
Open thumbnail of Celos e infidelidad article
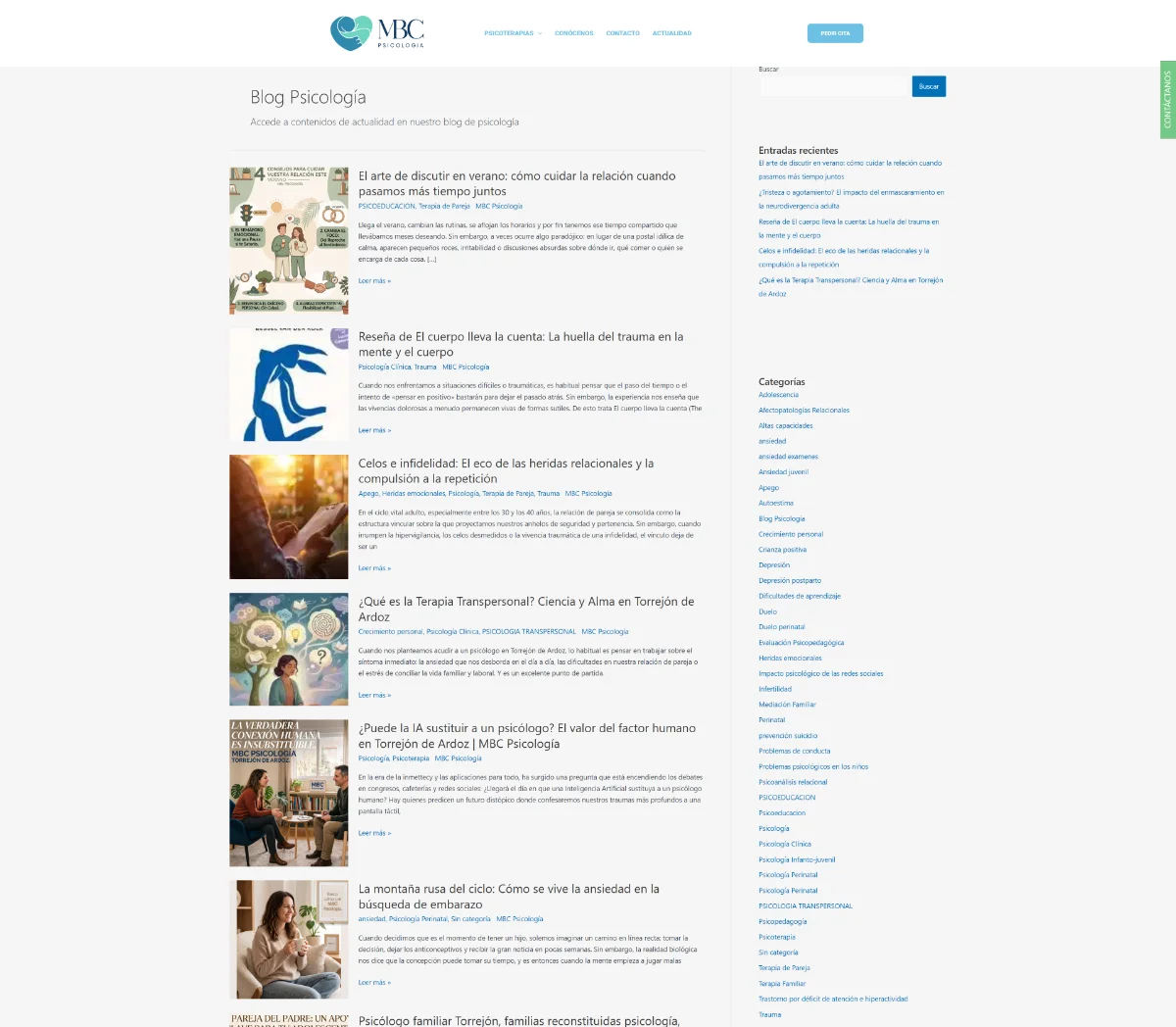[289, 516]
